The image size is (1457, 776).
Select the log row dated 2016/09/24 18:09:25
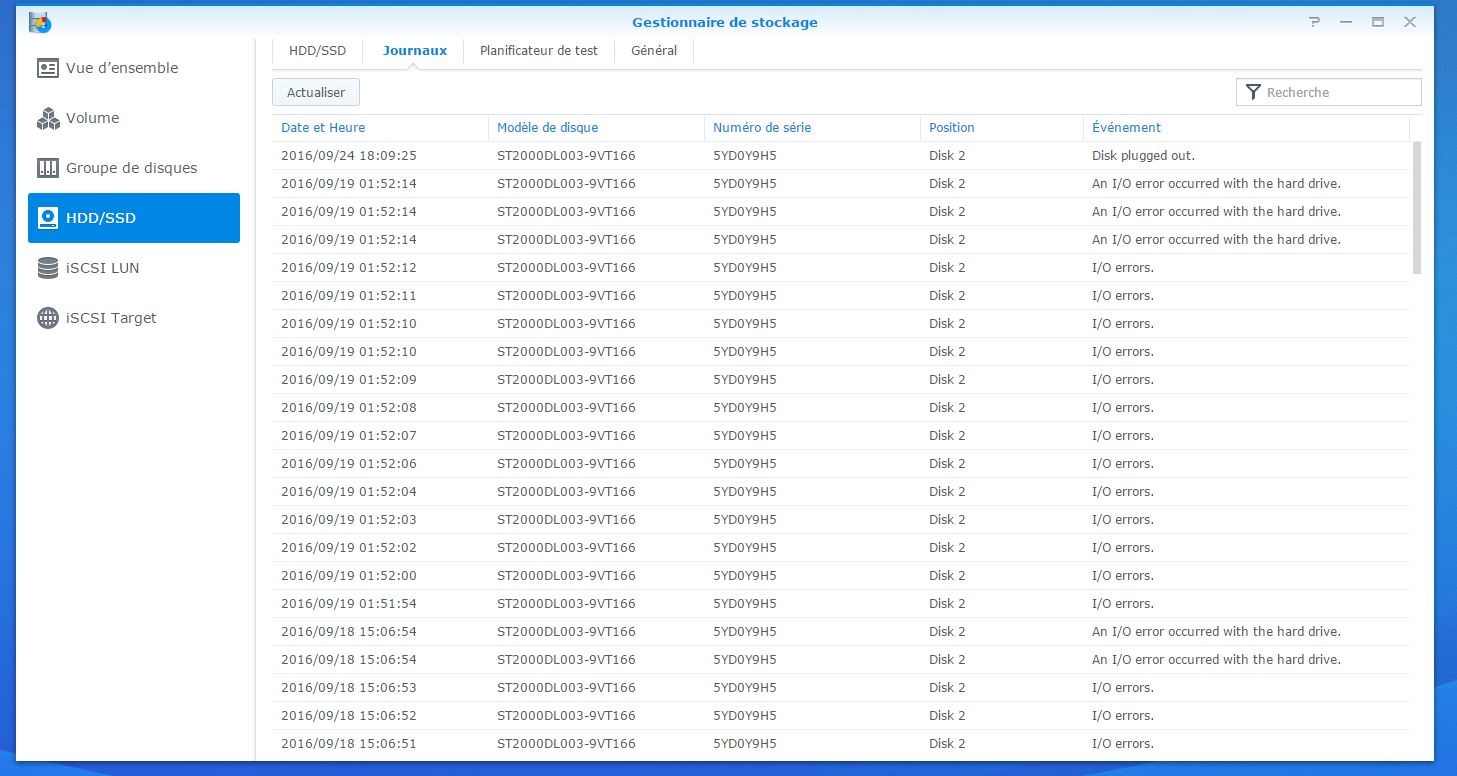pyautogui.click(x=841, y=156)
